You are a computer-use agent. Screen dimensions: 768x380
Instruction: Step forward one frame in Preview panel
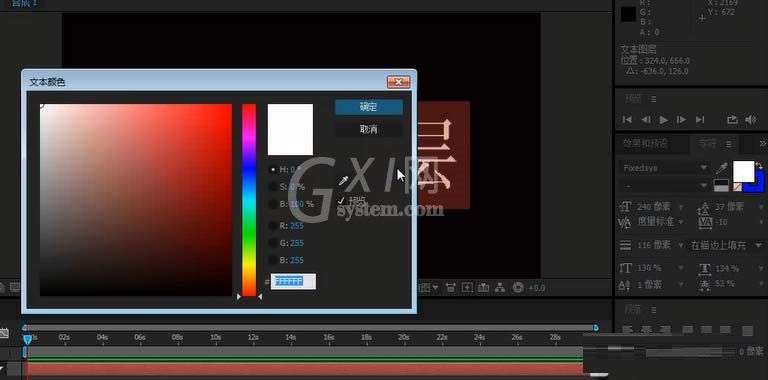(681, 119)
